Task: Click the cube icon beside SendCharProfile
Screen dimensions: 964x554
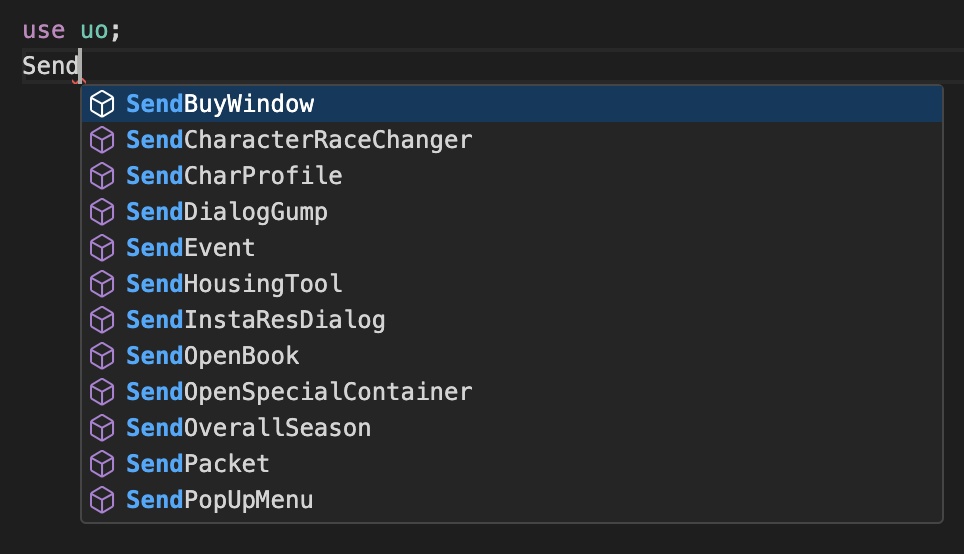Action: (102, 176)
